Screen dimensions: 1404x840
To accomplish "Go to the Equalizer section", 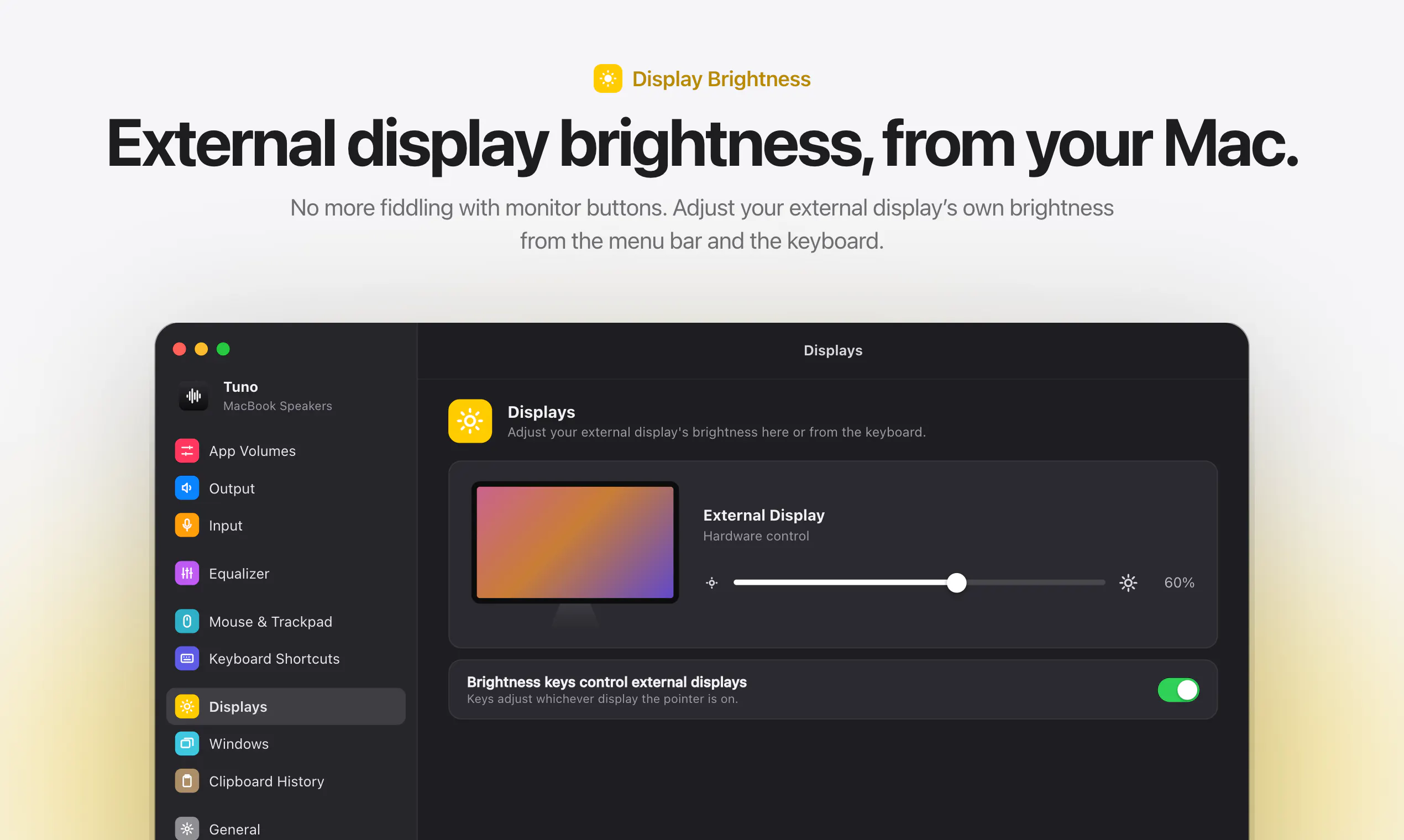I will tap(286, 574).
